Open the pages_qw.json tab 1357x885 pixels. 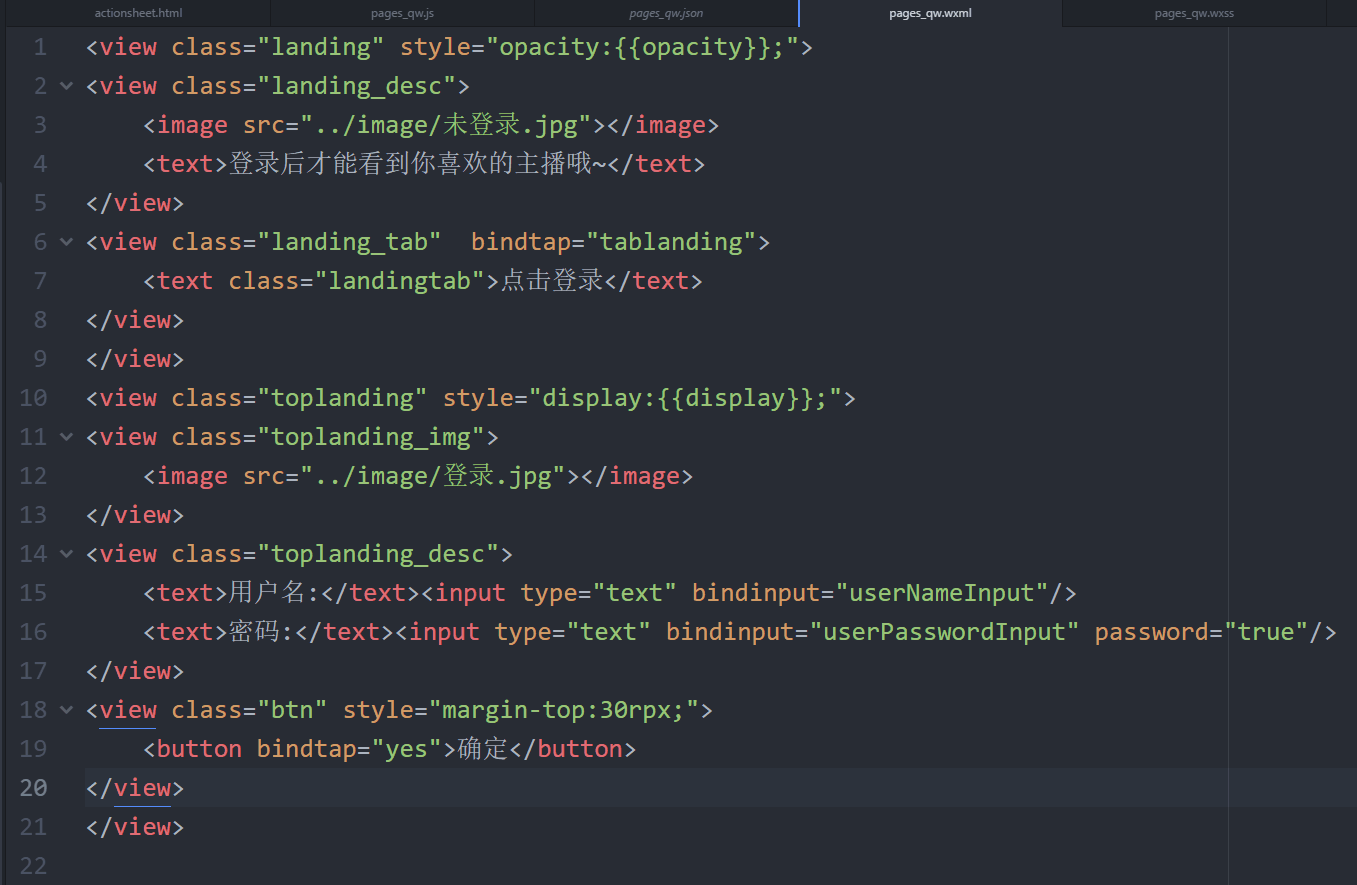click(666, 13)
